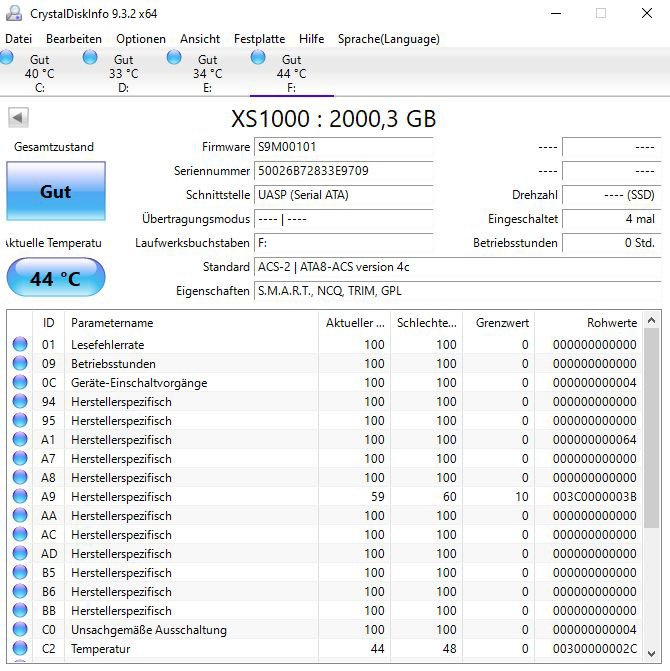Select drive C: status orb
The width and height of the screenshot is (670, 671).
pos(8,58)
